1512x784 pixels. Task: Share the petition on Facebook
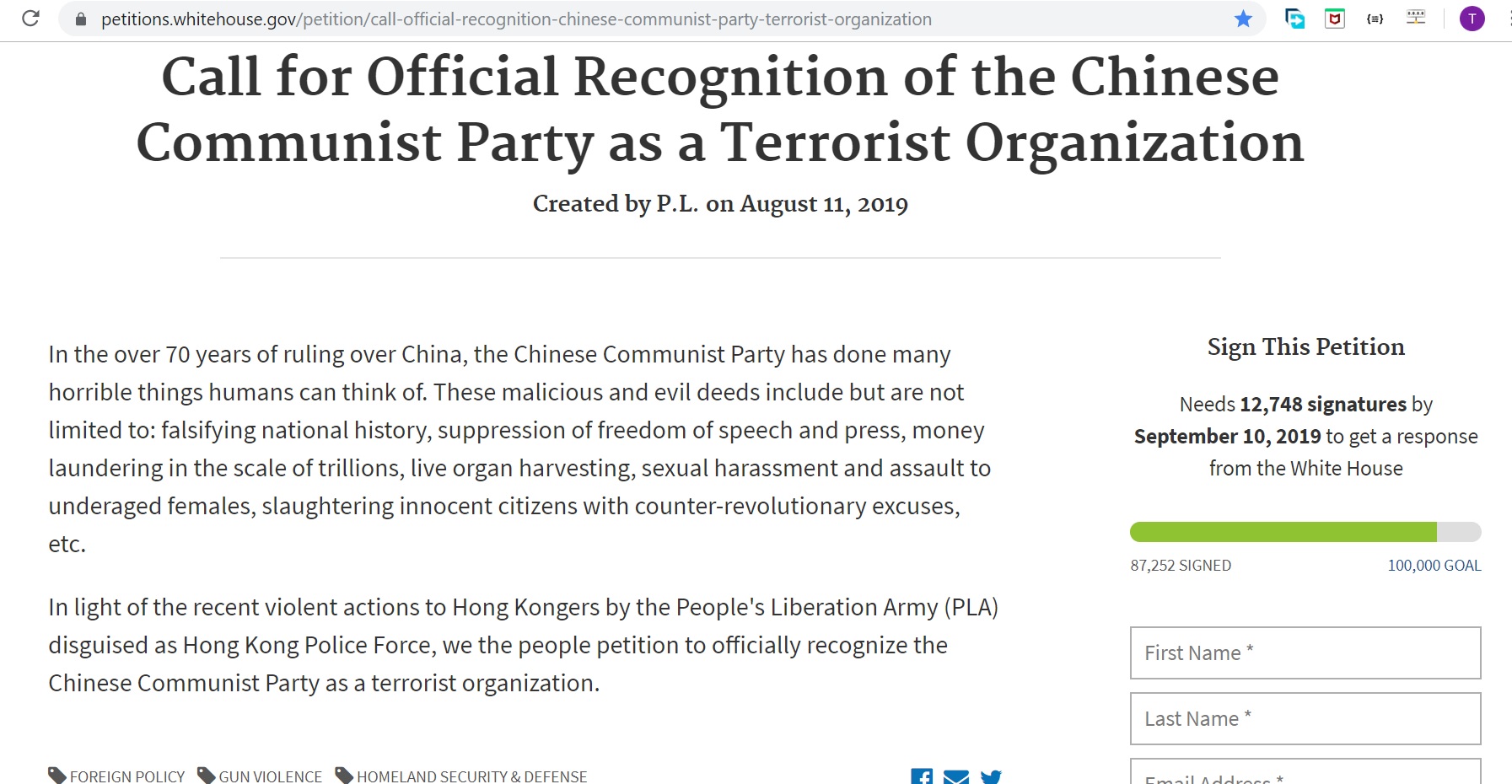922,776
